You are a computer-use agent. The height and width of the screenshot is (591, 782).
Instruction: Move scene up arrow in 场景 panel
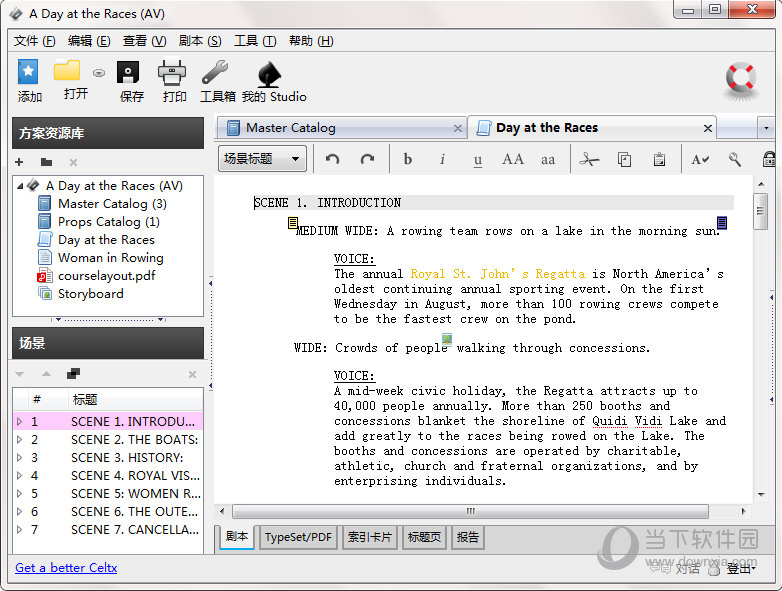point(46,374)
